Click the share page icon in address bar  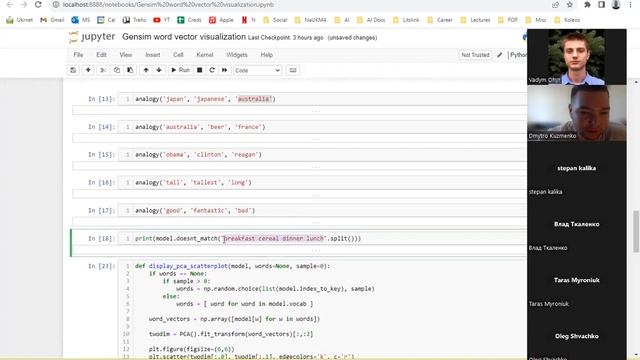pyautogui.click(x=555, y=4)
